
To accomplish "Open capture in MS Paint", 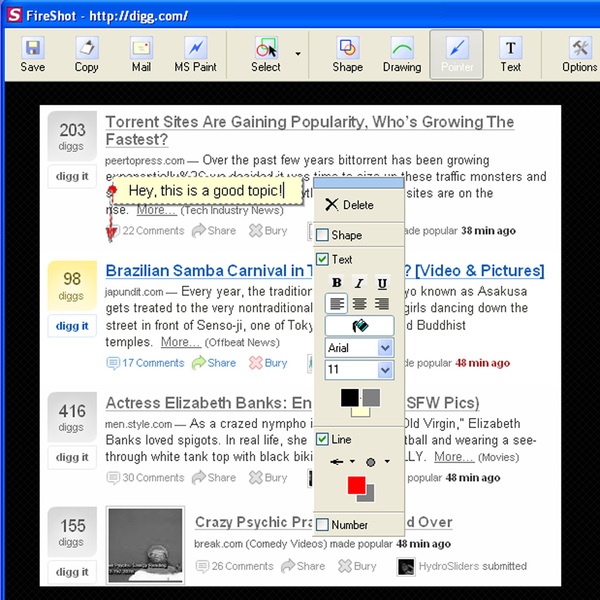I will pyautogui.click(x=196, y=55).
